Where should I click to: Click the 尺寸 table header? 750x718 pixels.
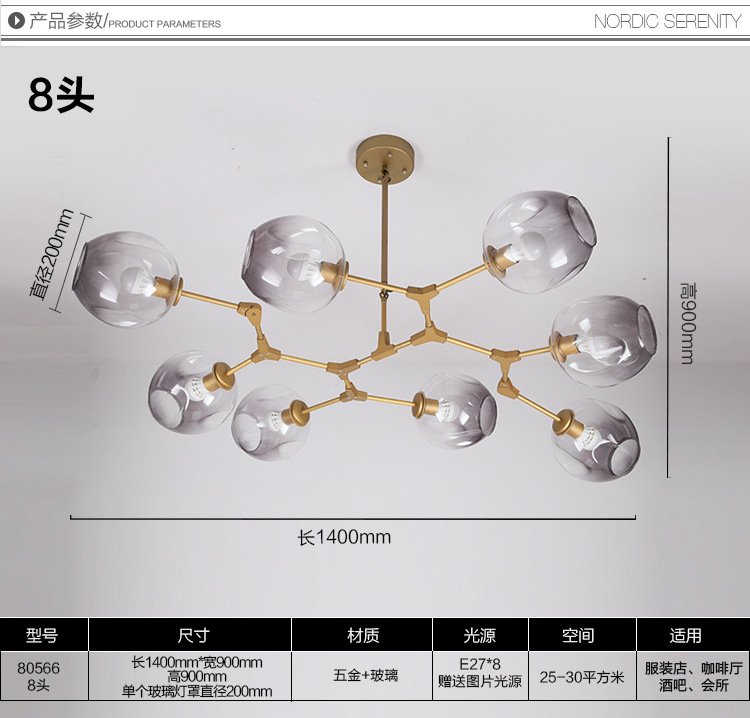tap(190, 635)
